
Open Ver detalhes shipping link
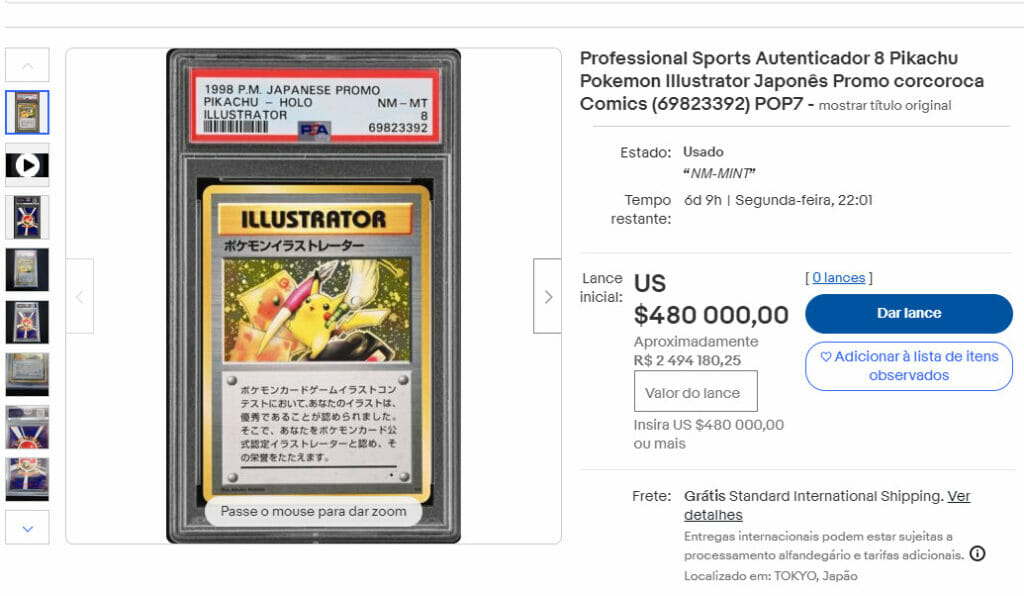(x=827, y=505)
